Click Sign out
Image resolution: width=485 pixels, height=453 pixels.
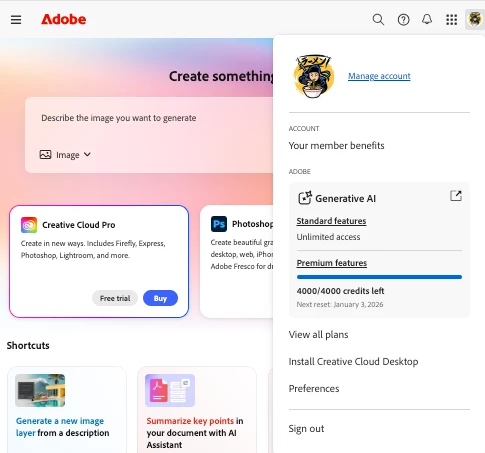click(x=306, y=429)
